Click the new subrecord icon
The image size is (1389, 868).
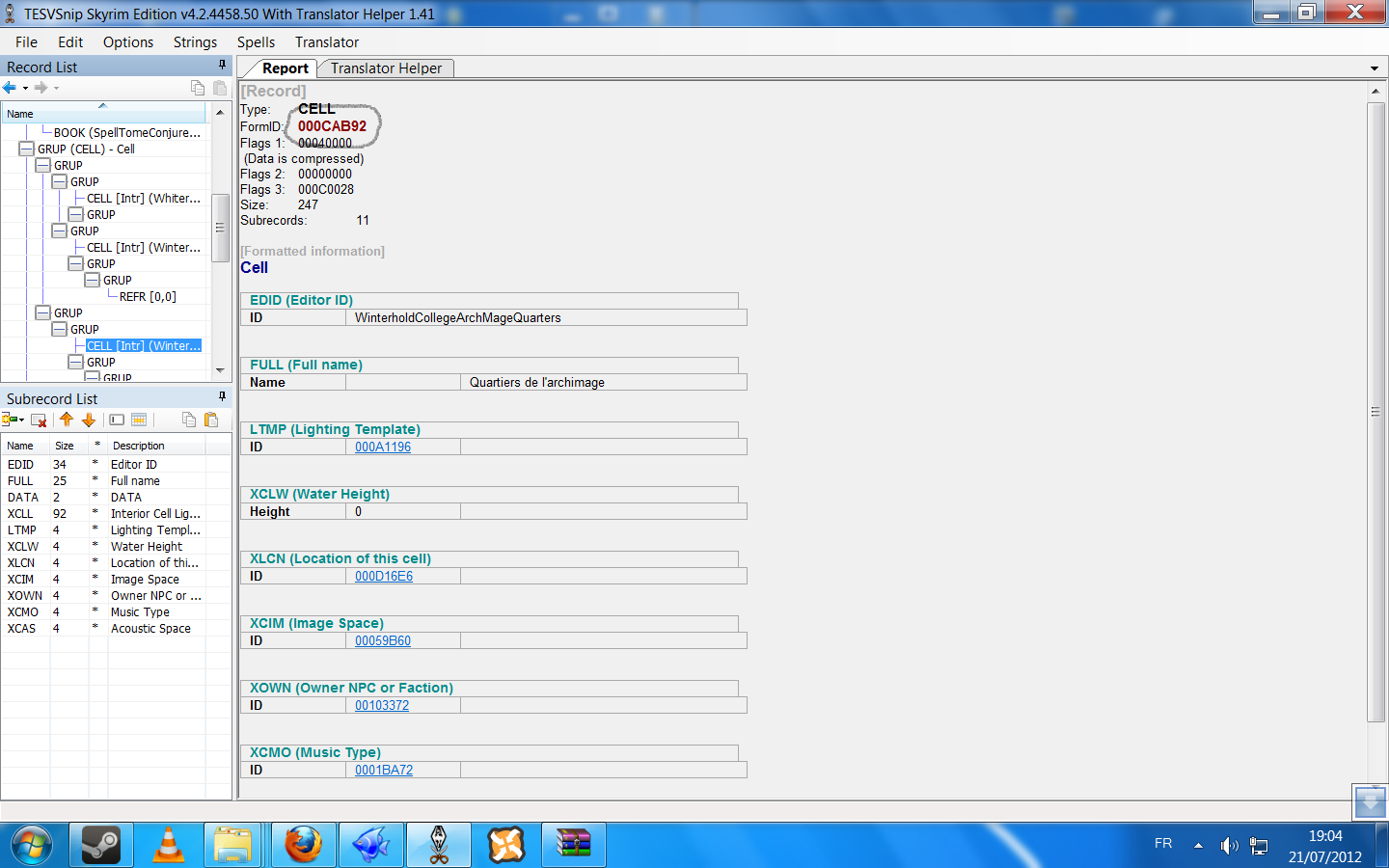[13, 420]
